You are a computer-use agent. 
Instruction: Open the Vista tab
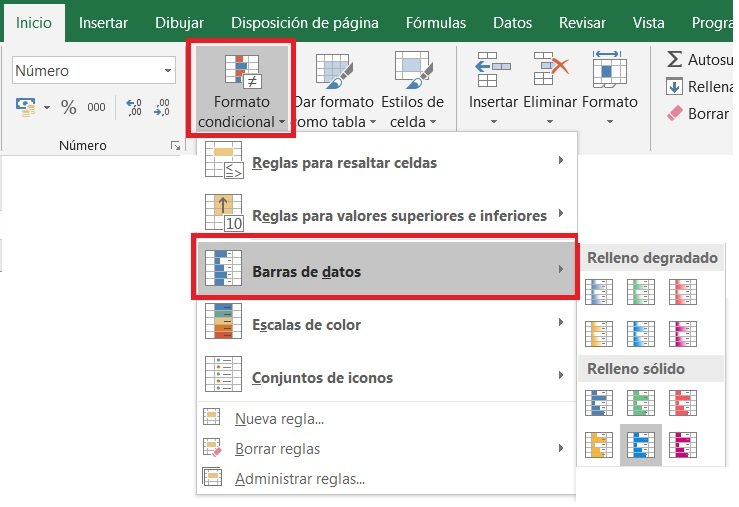(649, 23)
